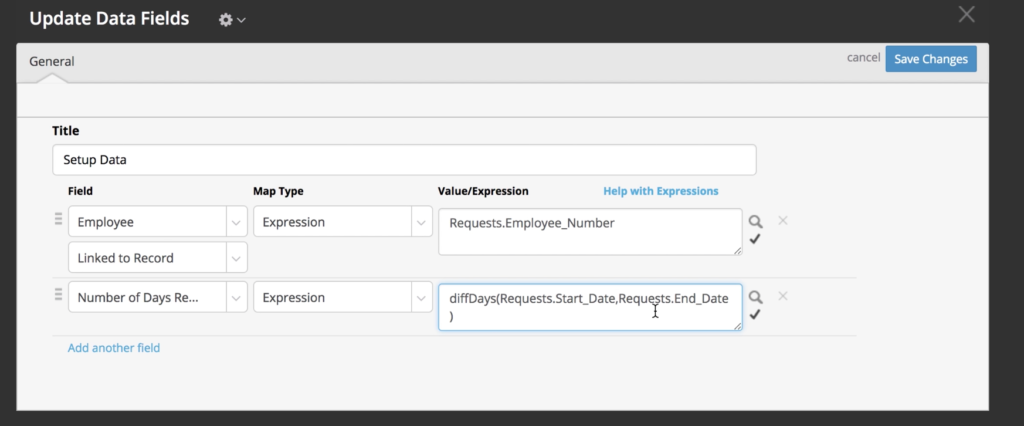This screenshot has width=1024, height=426.
Task: Open Help with Expressions link
Action: coord(660,191)
